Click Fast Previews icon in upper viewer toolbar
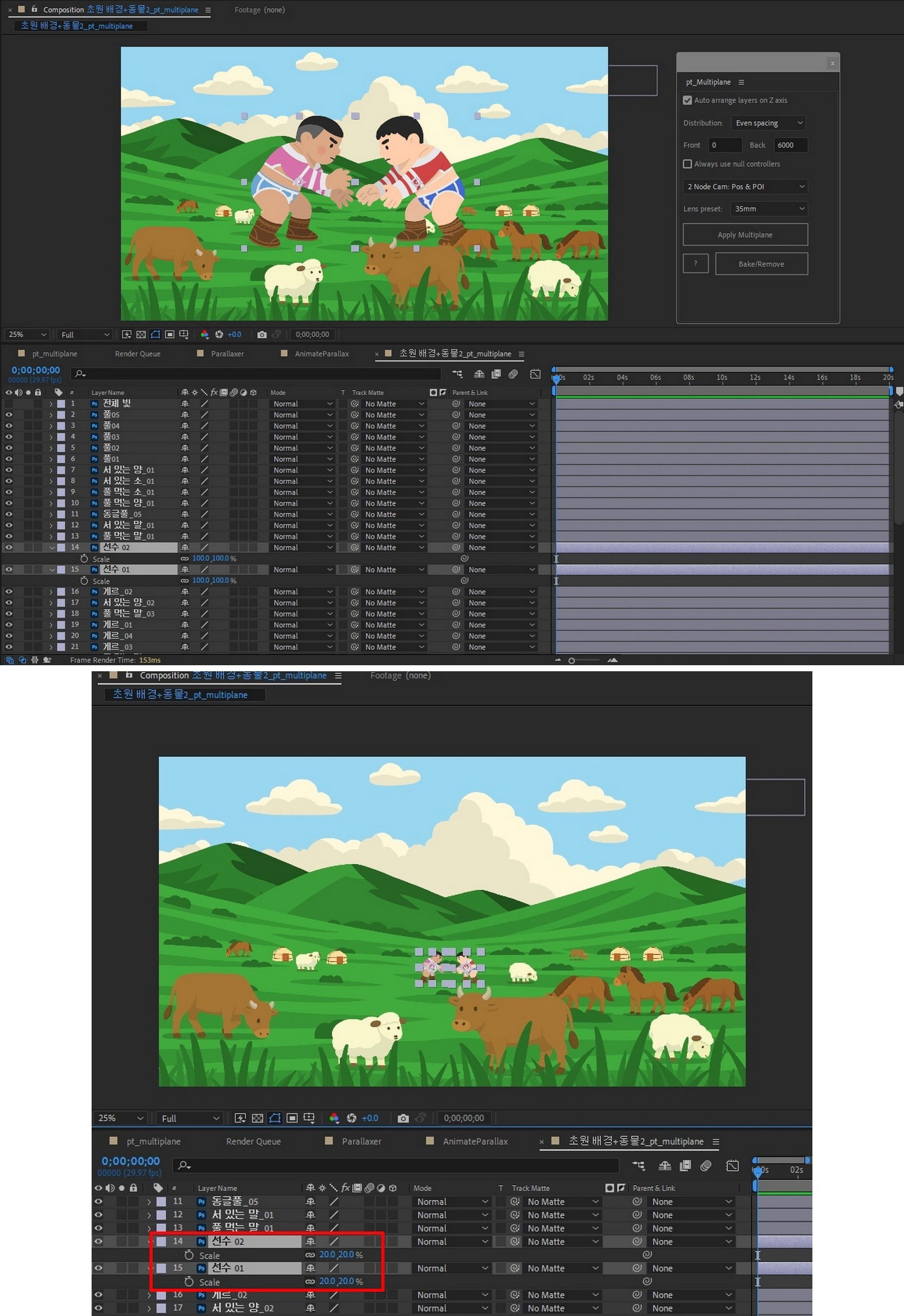 [x=127, y=334]
